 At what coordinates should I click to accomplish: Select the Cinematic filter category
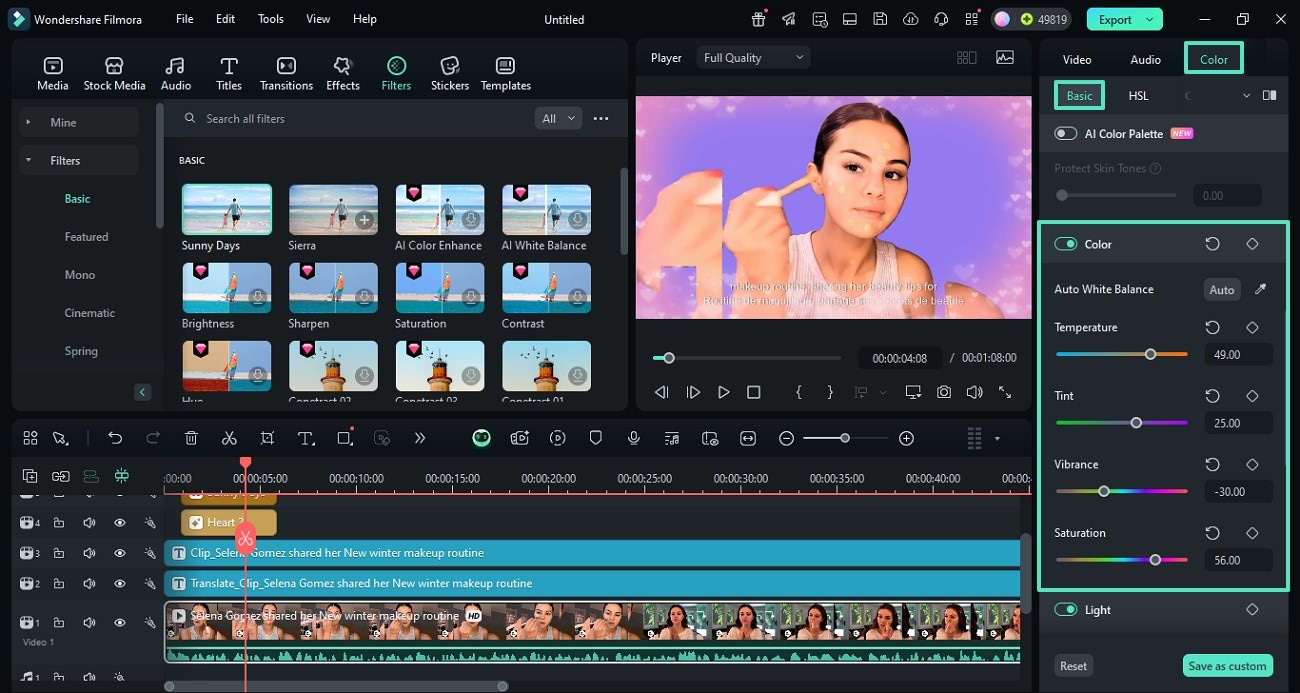tap(90, 313)
